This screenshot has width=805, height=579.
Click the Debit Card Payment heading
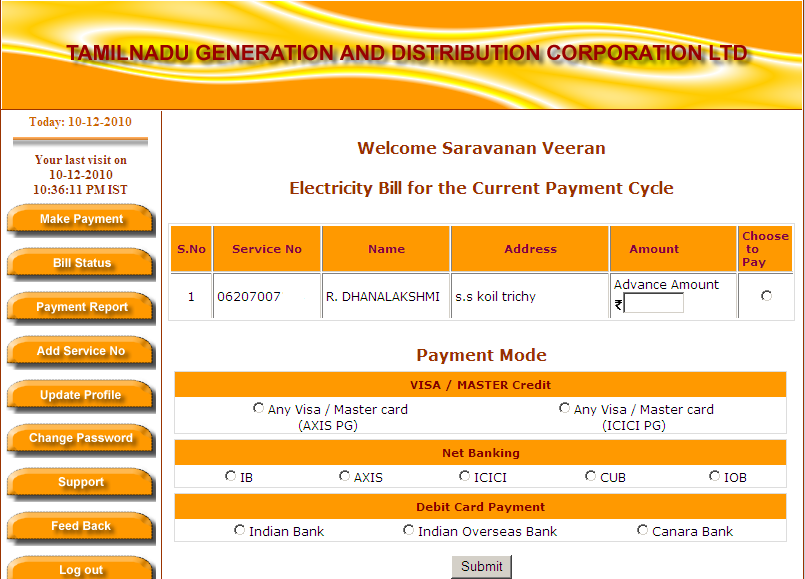[481, 507]
